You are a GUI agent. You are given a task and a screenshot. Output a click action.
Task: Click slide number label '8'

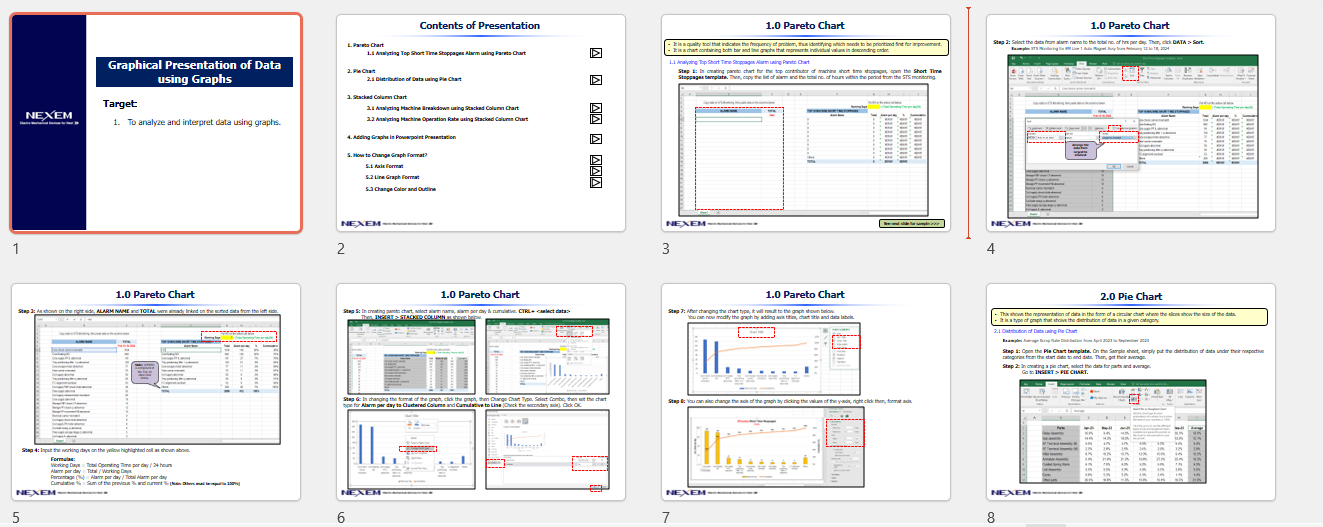coord(991,517)
